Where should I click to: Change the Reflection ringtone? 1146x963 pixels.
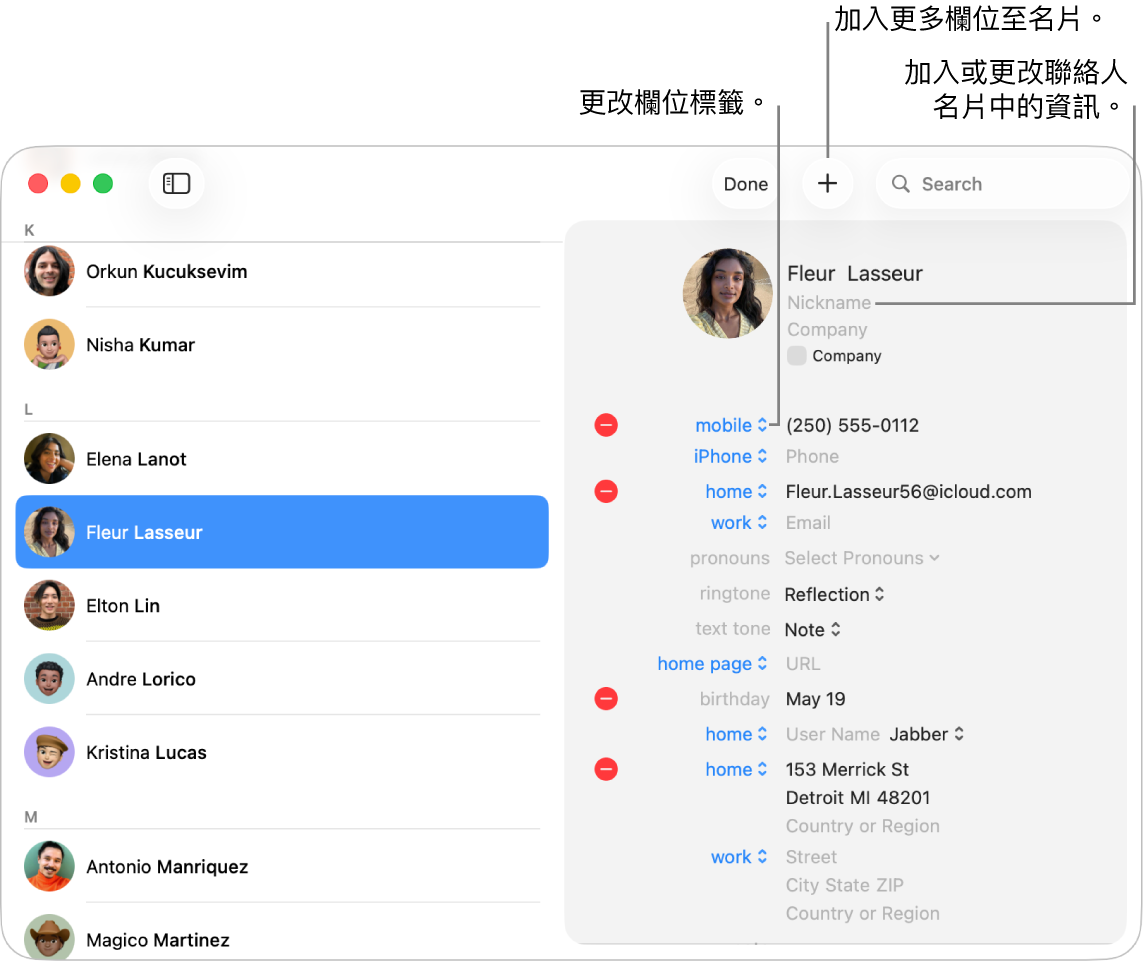click(834, 595)
